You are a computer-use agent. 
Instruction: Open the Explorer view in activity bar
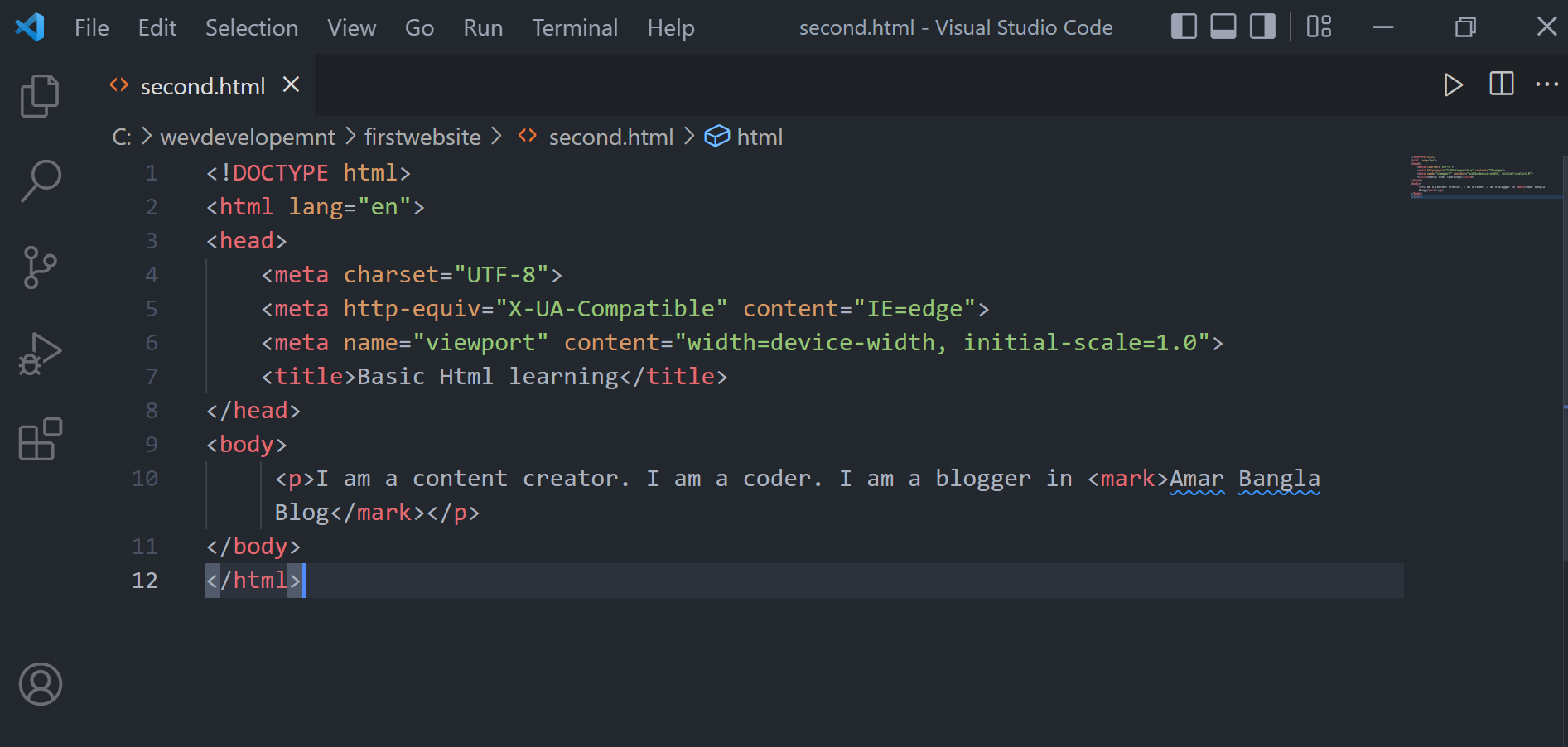(40, 95)
